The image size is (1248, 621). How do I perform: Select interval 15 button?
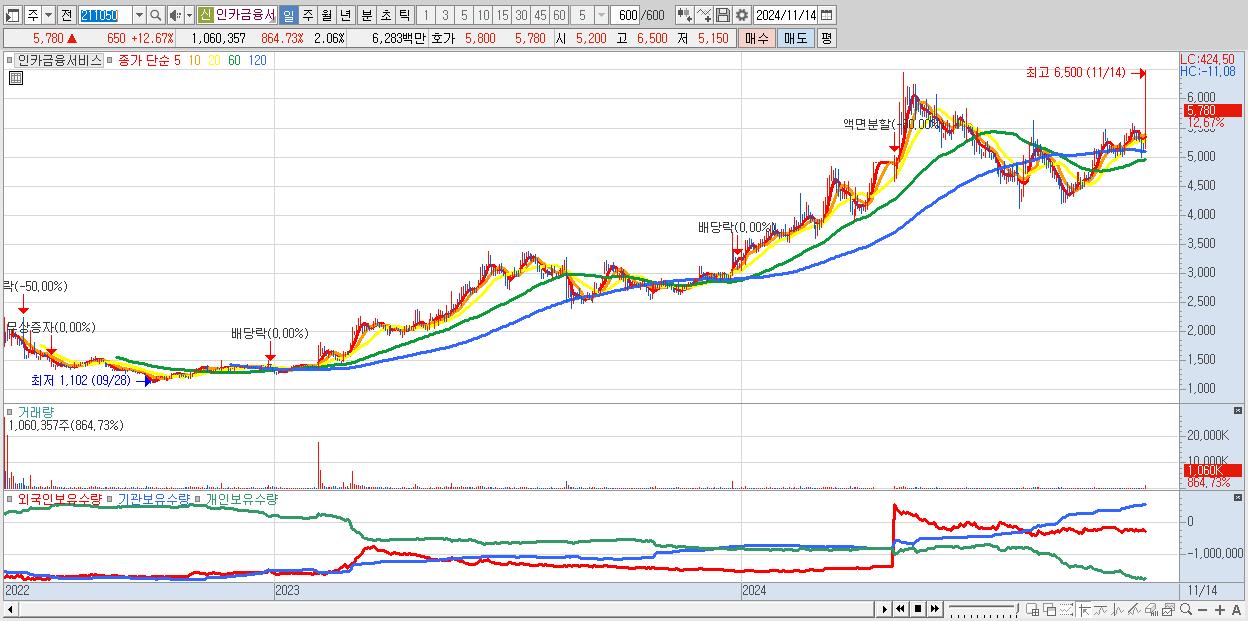pyautogui.click(x=502, y=15)
